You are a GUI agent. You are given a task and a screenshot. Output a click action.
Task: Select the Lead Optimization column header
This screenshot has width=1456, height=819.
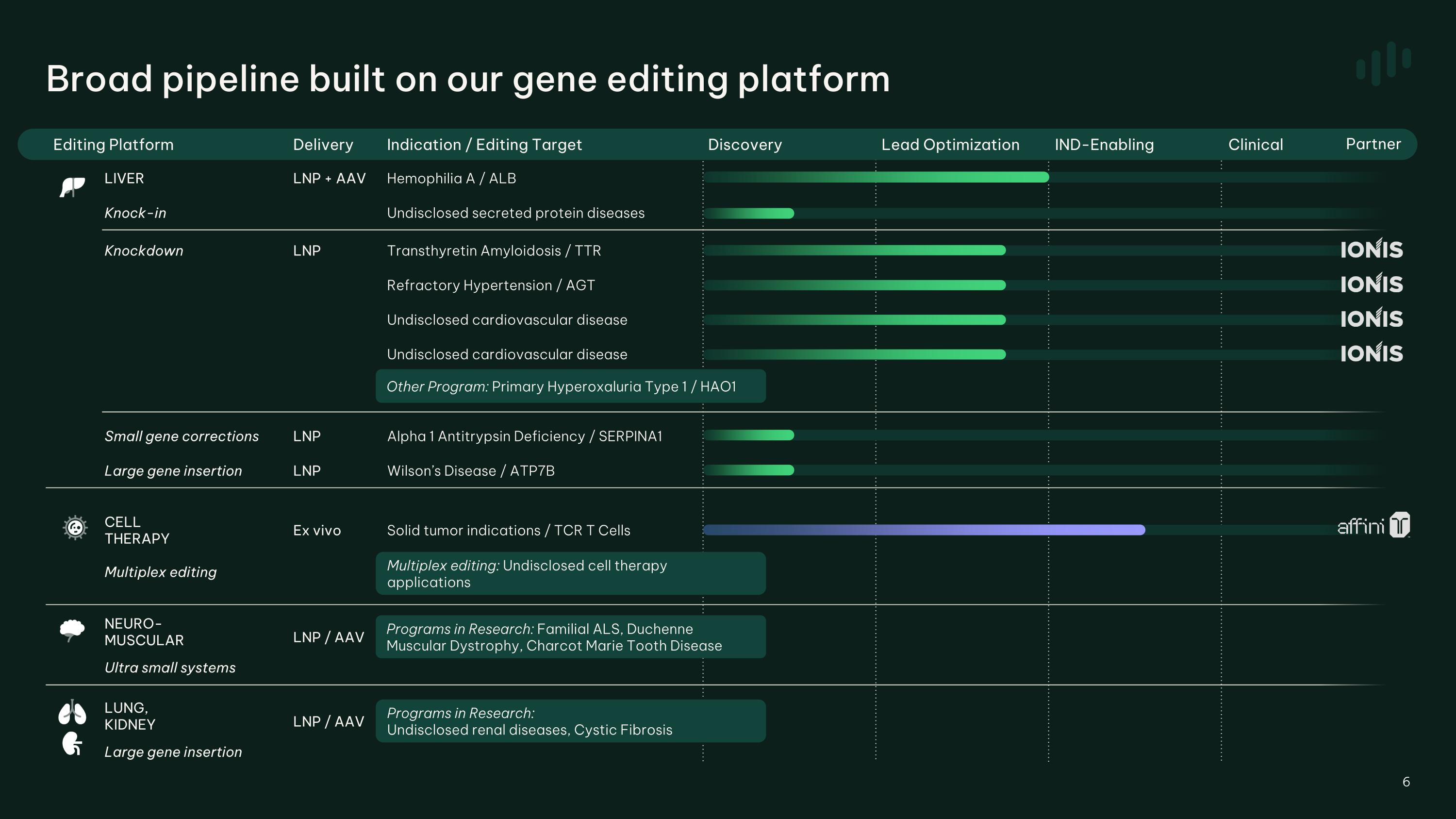(950, 145)
